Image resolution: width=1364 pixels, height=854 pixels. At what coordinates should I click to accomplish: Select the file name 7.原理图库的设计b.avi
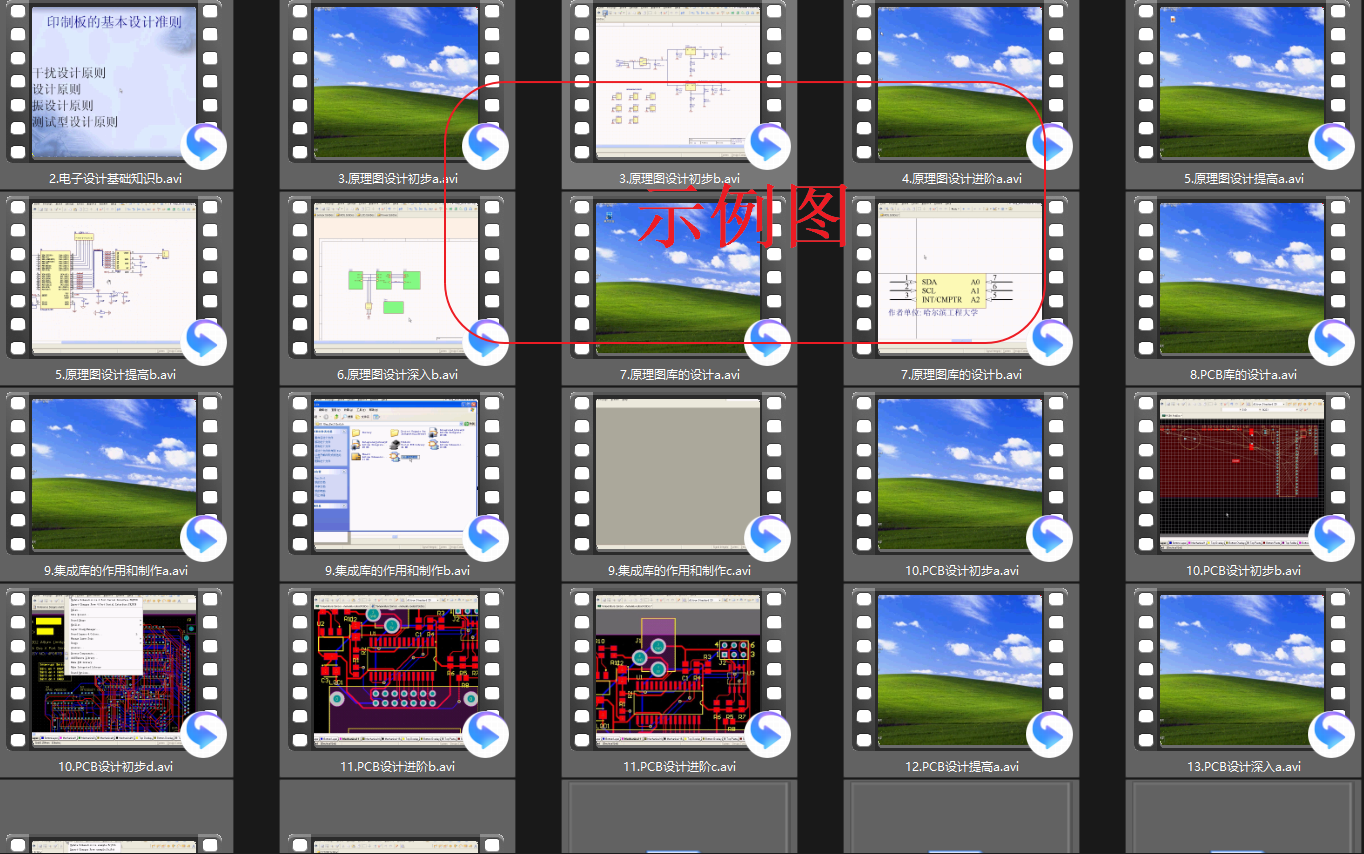[x=962, y=375]
